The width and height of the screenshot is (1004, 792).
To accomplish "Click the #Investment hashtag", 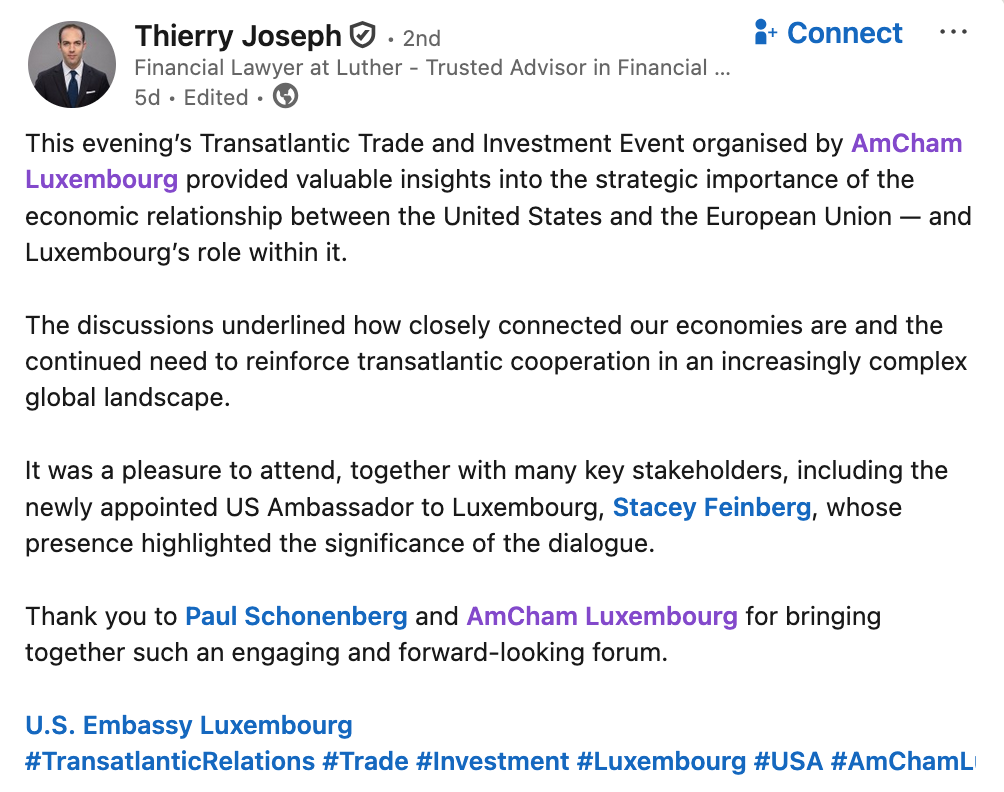I will click(492, 761).
